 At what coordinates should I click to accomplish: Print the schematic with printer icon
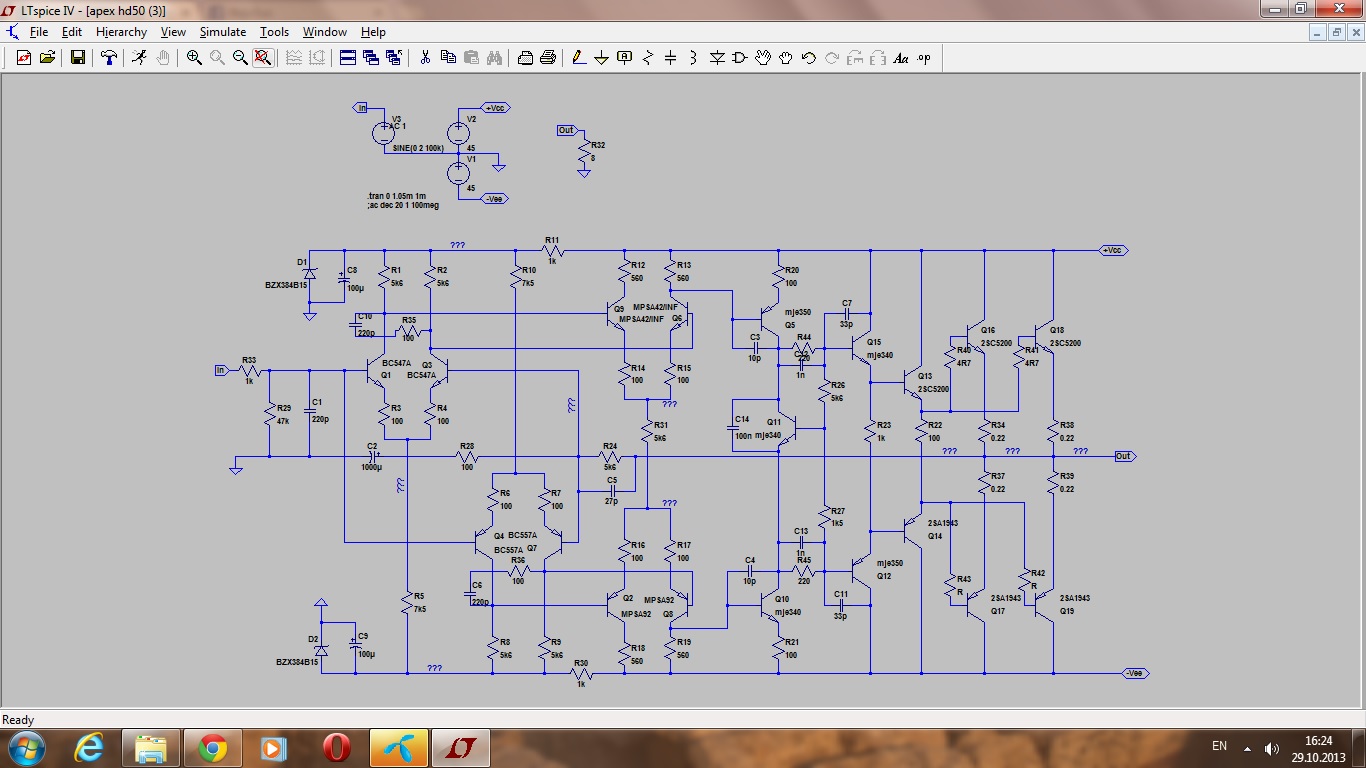(x=548, y=58)
